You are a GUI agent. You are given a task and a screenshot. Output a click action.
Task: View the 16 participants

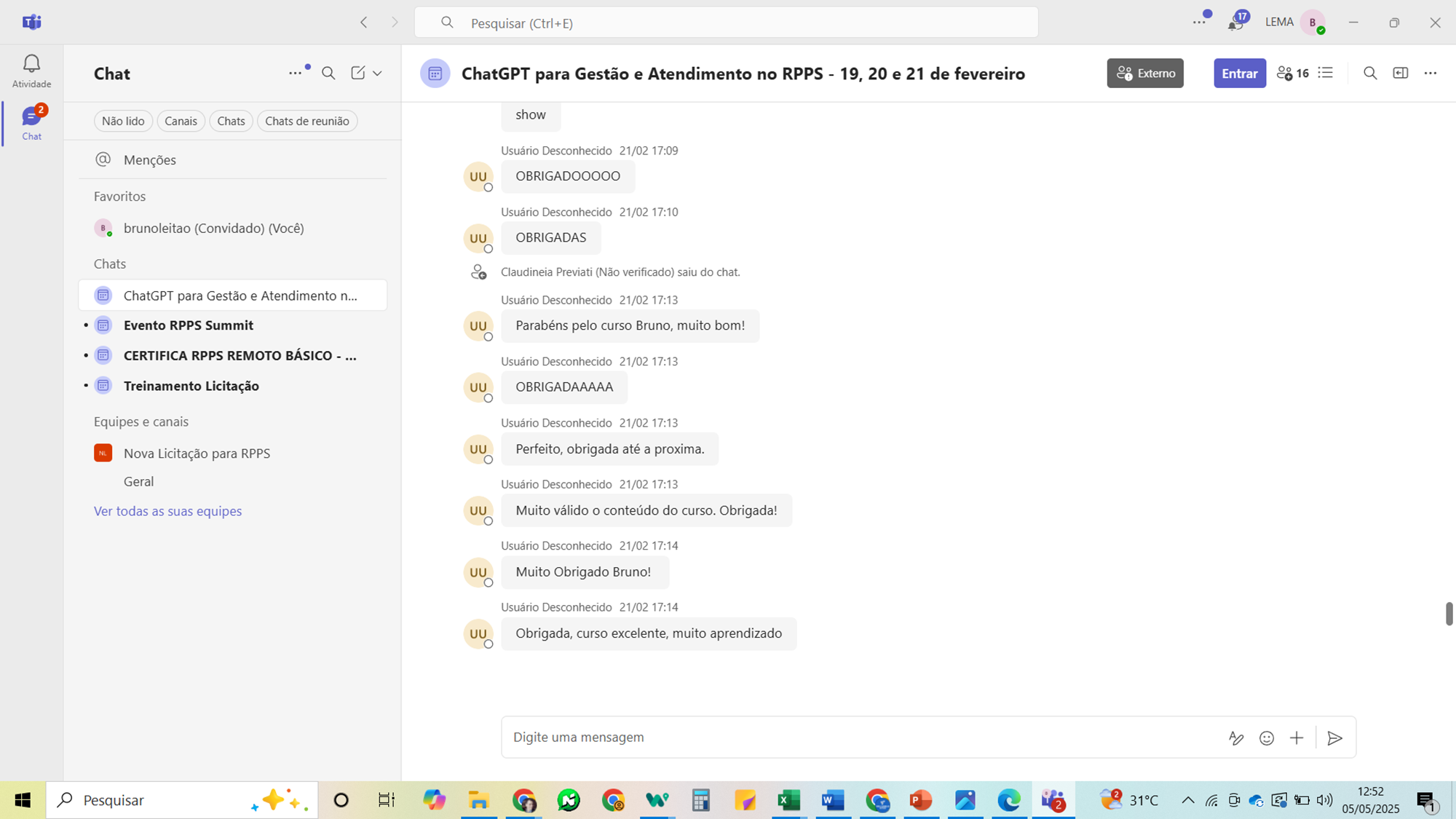point(1293,73)
